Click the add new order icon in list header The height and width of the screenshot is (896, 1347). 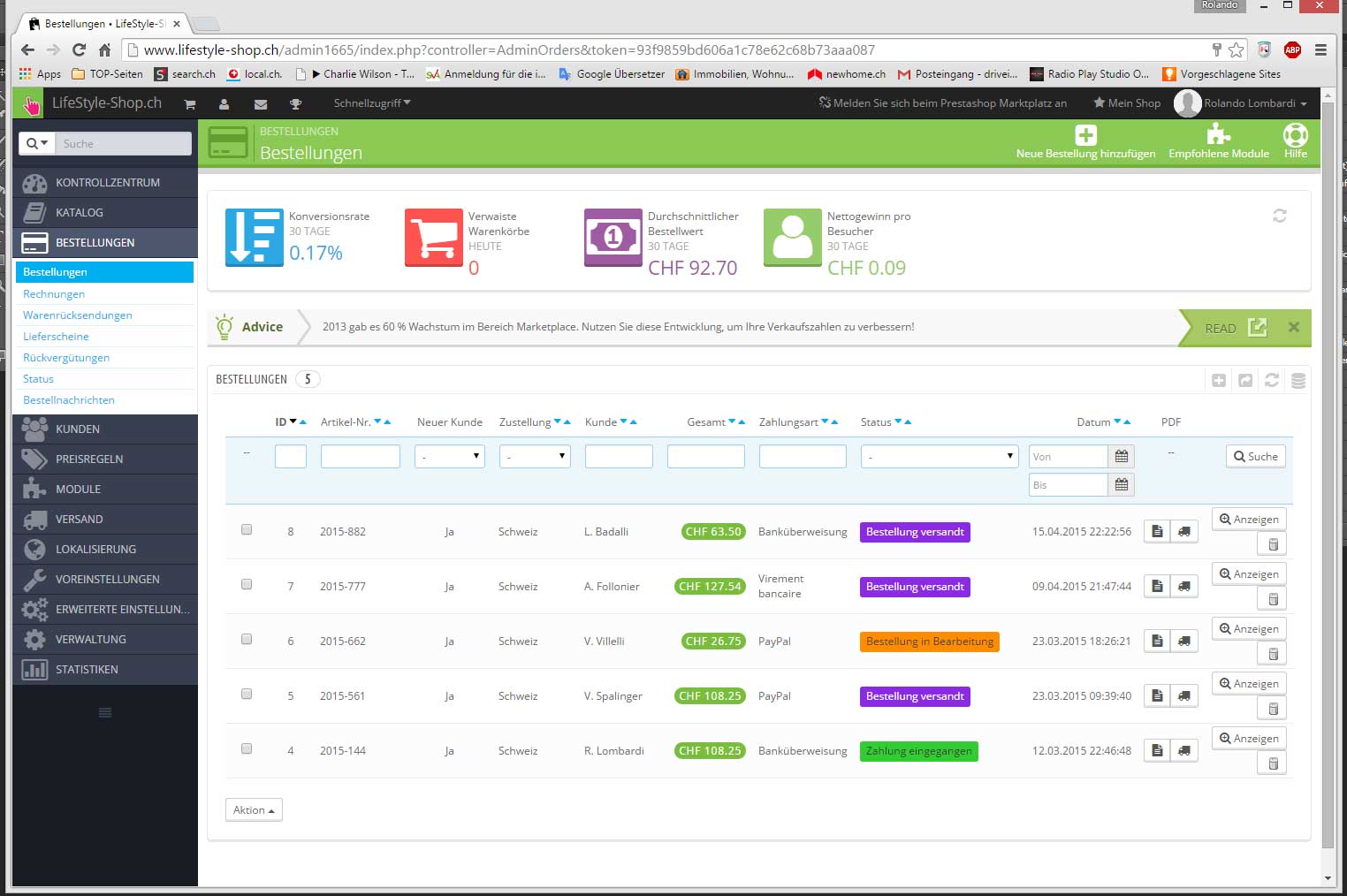pyautogui.click(x=1219, y=381)
